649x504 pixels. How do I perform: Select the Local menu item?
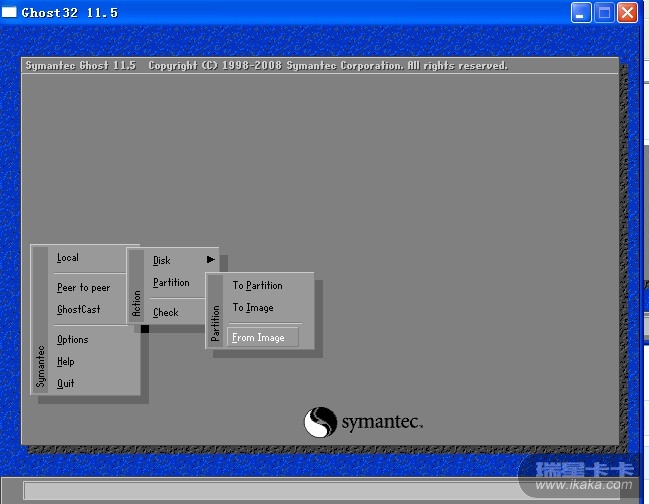point(68,258)
